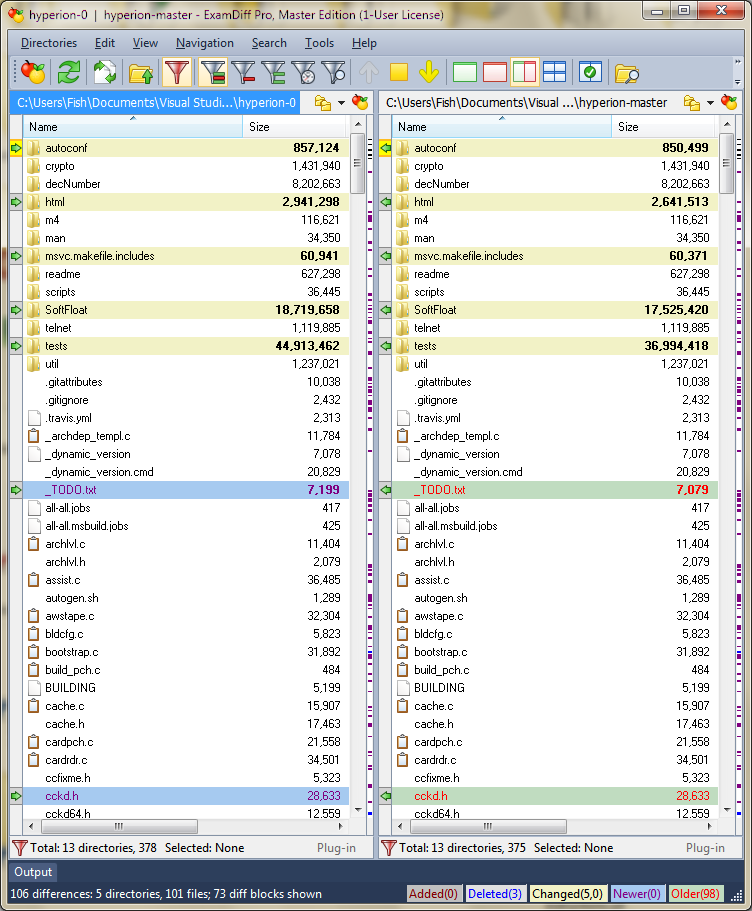The width and height of the screenshot is (752, 911).
Task: Click the left pane apple icon beside path
Action: click(x=360, y=103)
